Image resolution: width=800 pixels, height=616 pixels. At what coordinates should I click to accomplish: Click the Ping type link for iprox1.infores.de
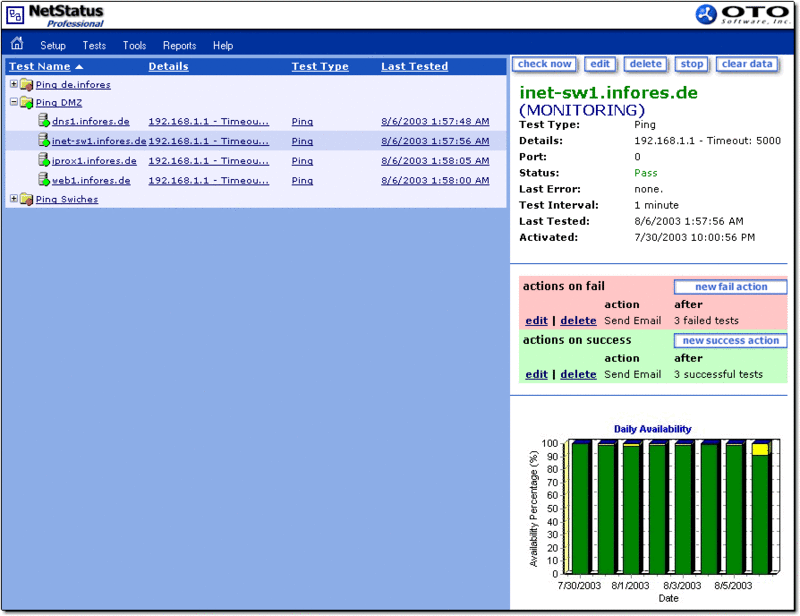[x=302, y=161]
